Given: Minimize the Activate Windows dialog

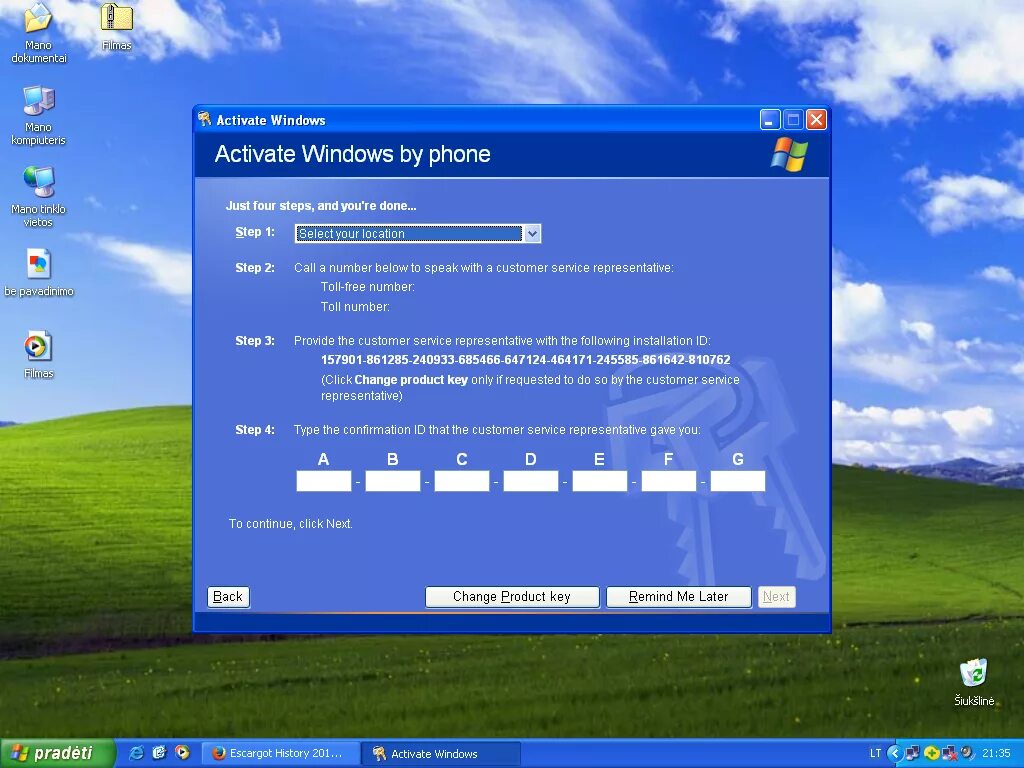Looking at the screenshot, I should [x=770, y=120].
